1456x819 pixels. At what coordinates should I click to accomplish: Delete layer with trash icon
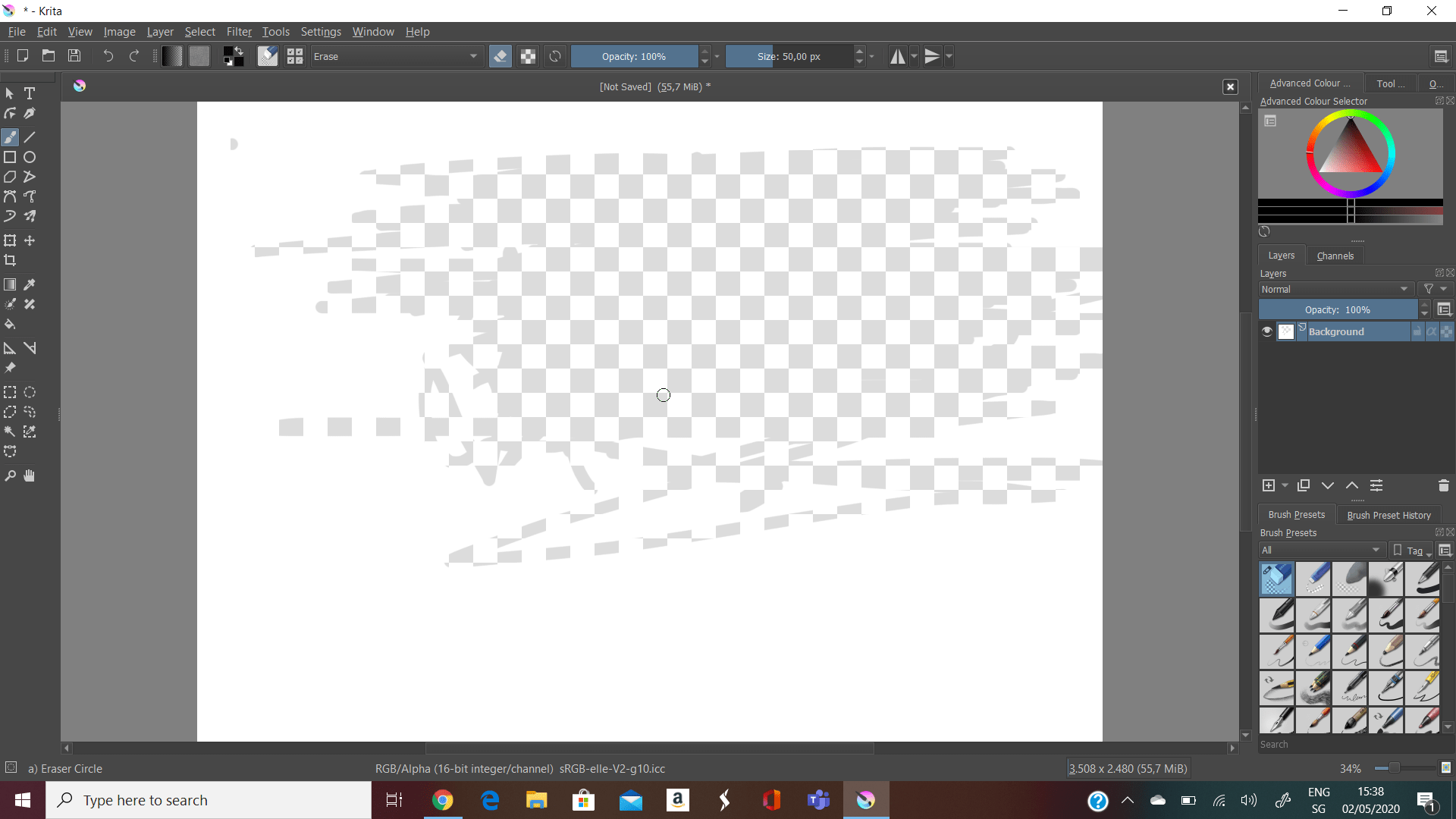point(1443,485)
